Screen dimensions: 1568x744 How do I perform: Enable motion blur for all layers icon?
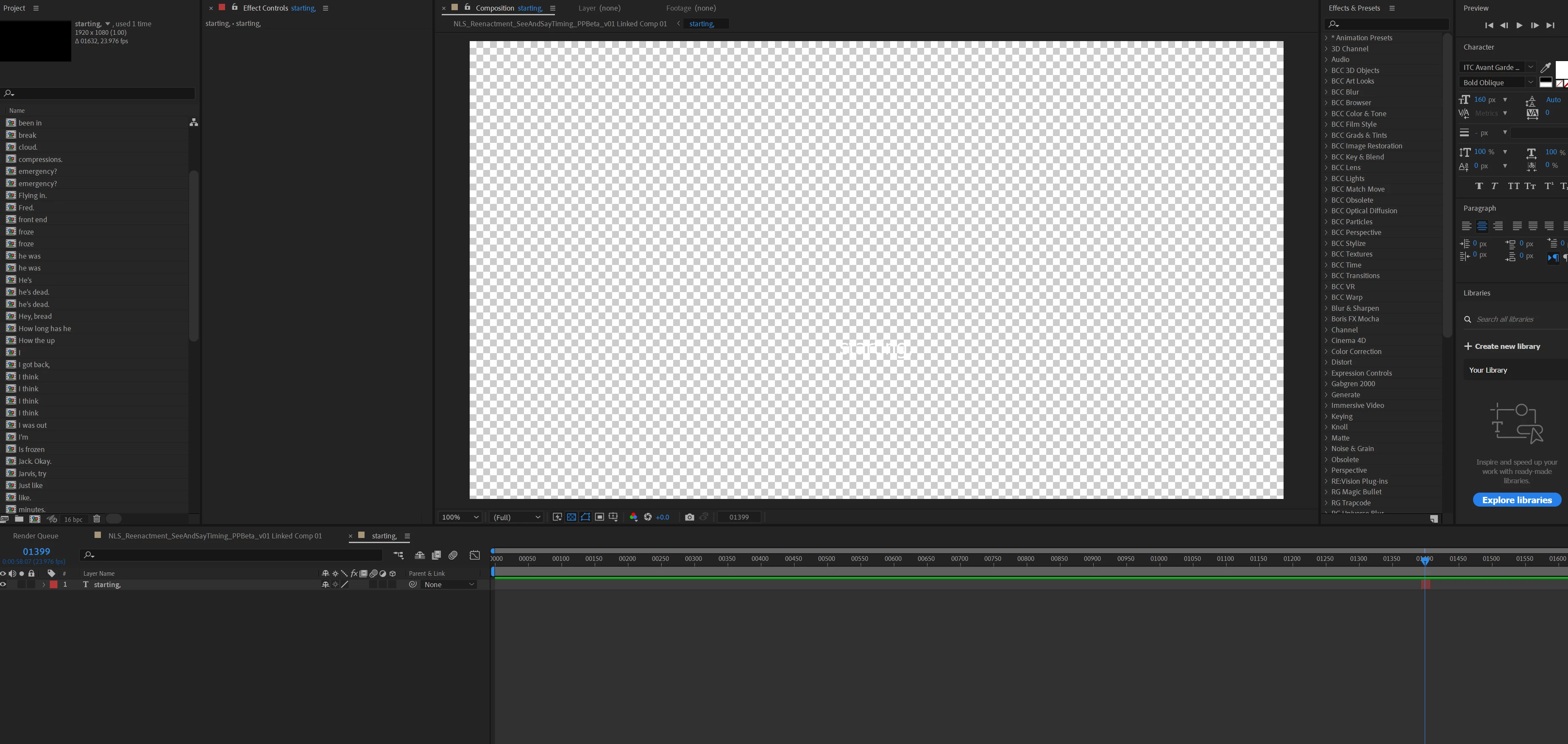pyautogui.click(x=453, y=555)
